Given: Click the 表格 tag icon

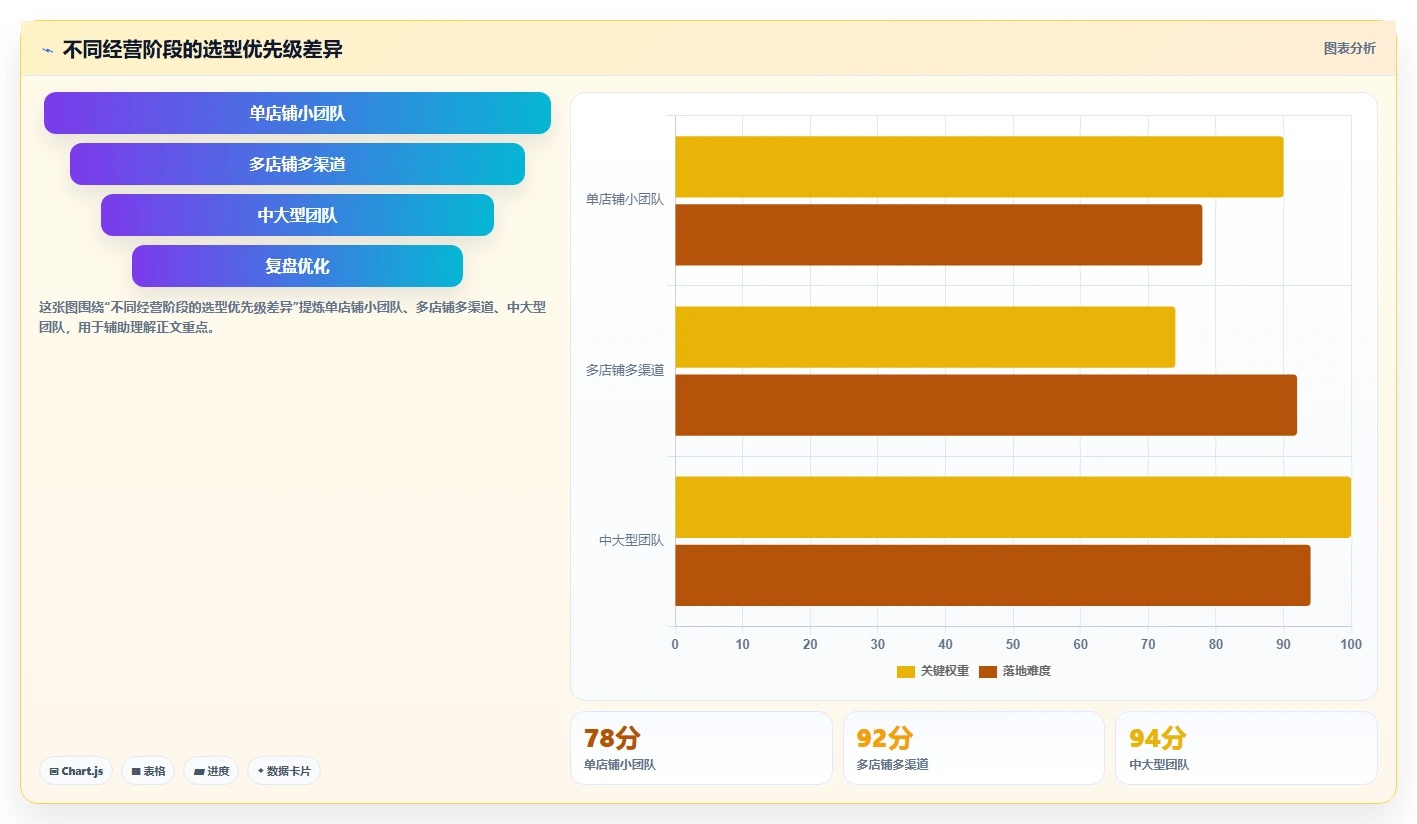Looking at the screenshot, I should click(136, 771).
